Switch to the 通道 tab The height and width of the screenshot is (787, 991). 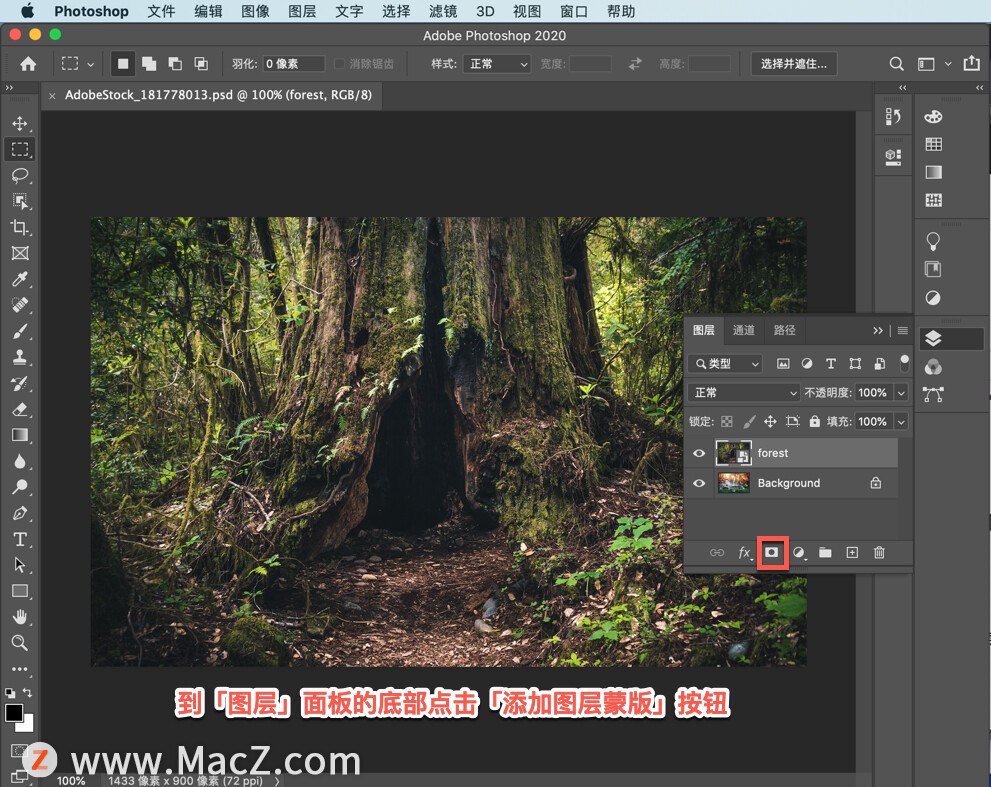743,330
